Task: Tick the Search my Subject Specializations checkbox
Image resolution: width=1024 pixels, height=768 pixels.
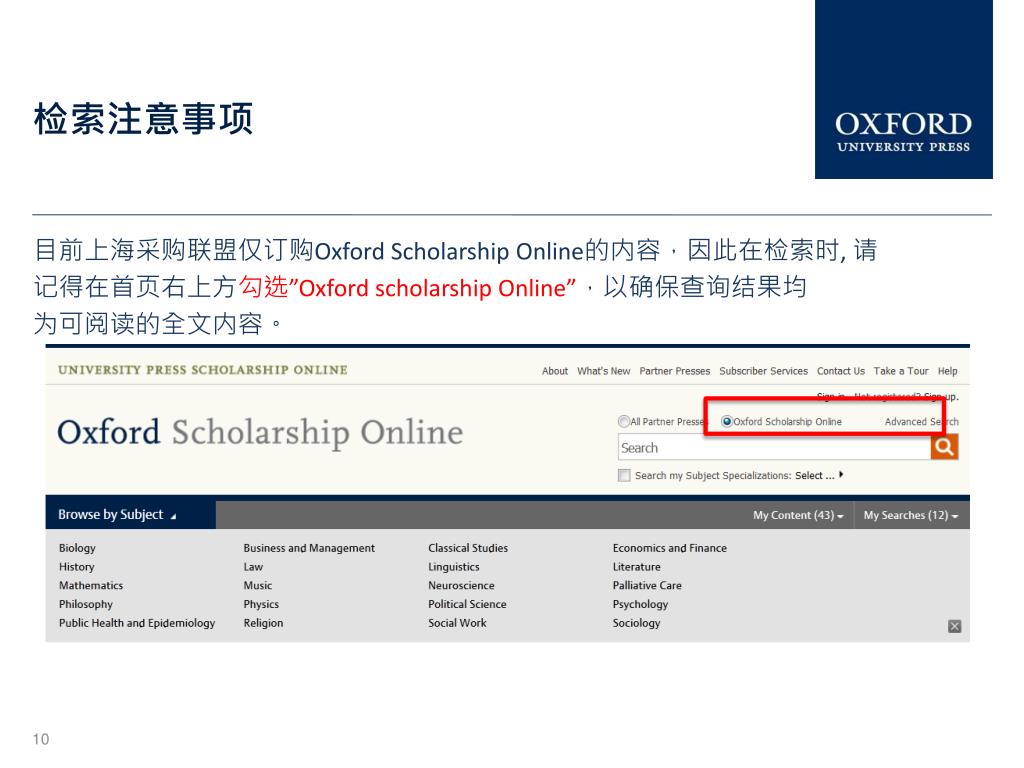Action: pos(624,475)
